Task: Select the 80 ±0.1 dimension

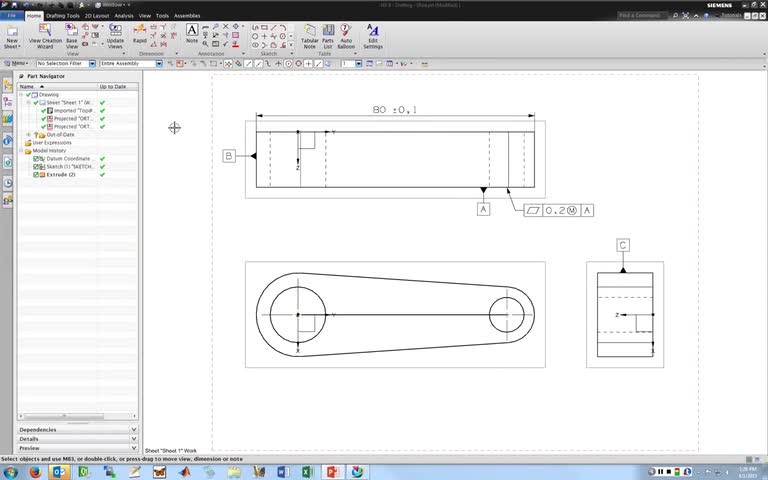Action: pos(395,110)
